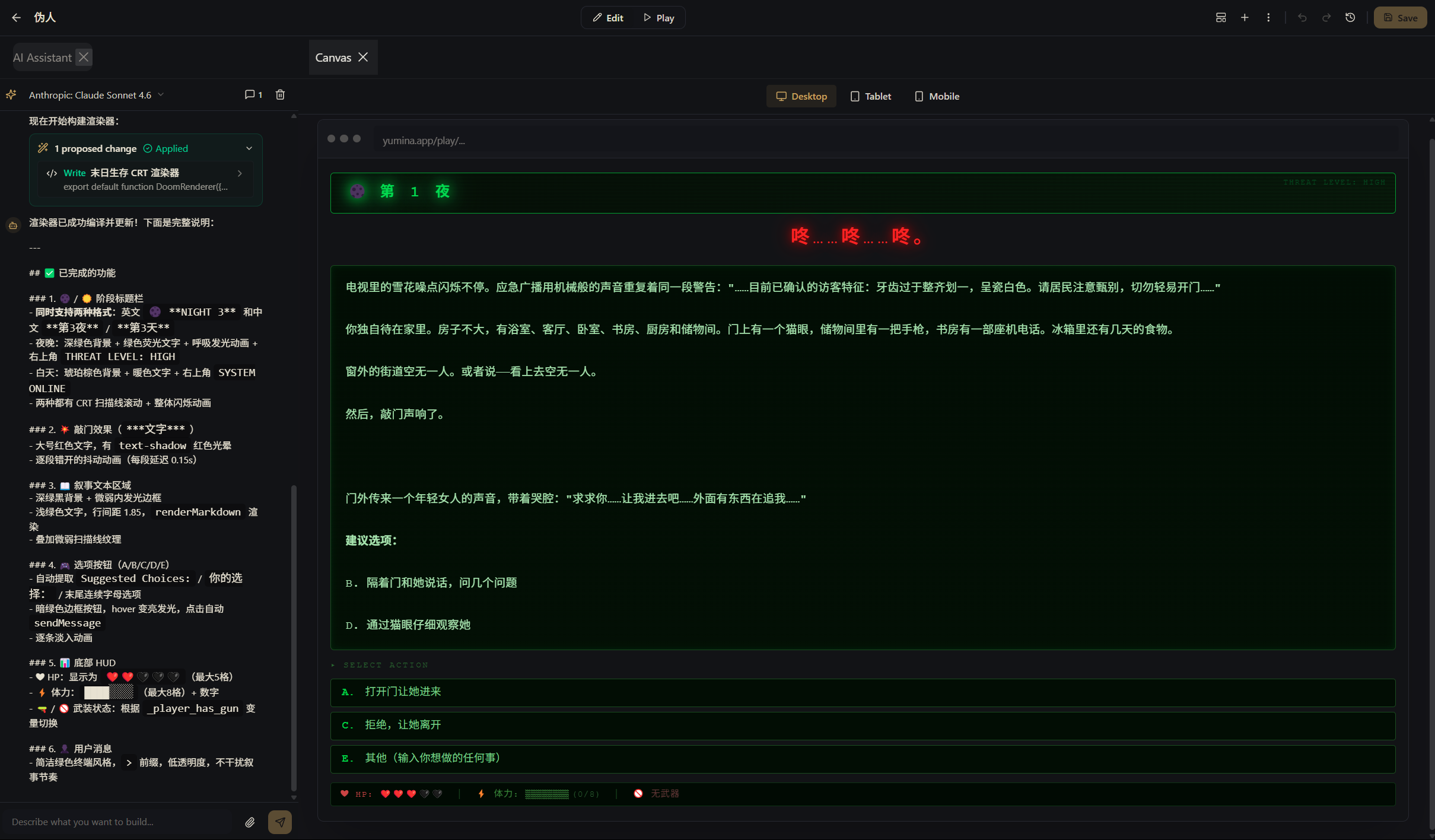The image size is (1435, 840).
Task: Close the Canvas tab
Action: (363, 57)
